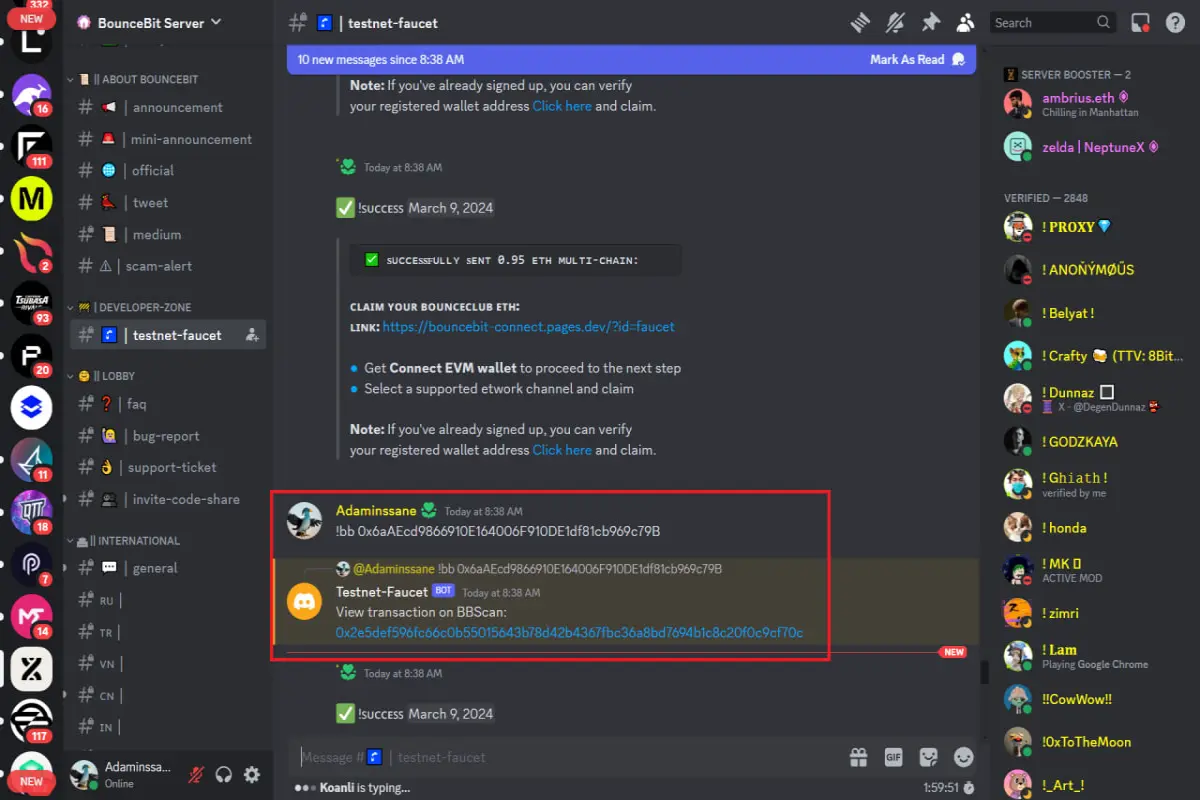
Task: Open the announcement channel
Action: pos(168,107)
